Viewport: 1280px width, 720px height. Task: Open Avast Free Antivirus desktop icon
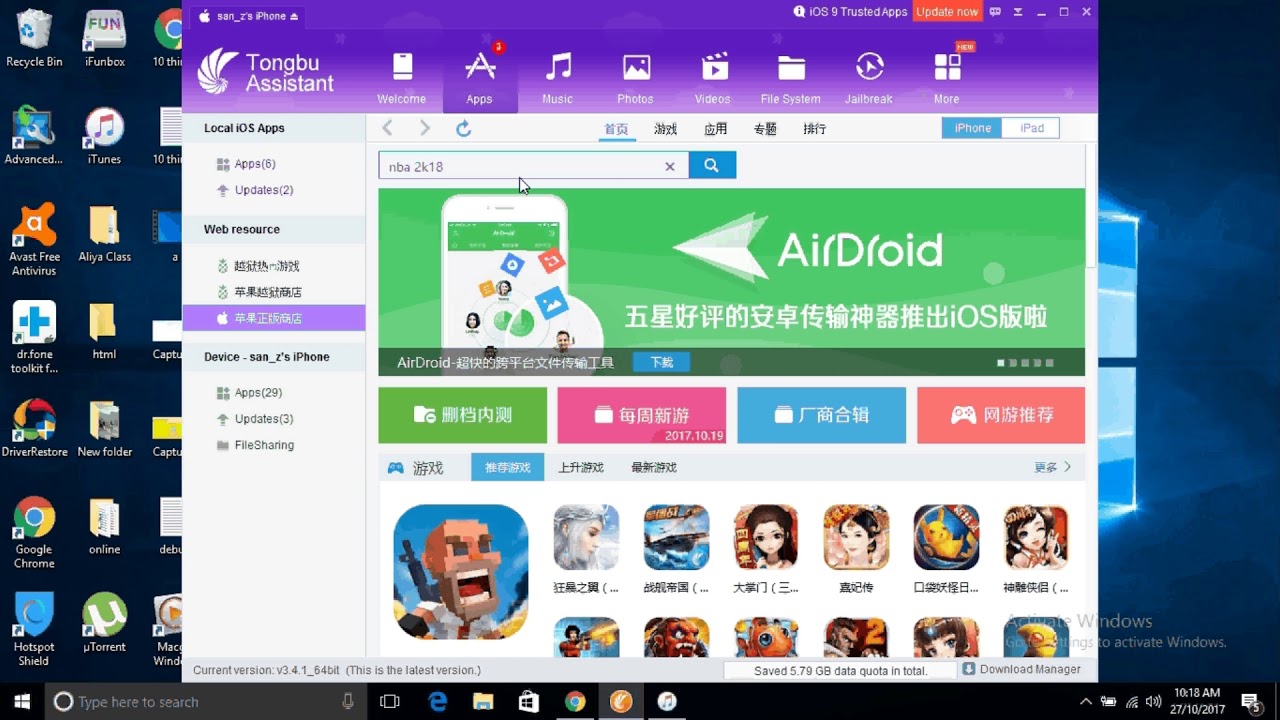pos(34,240)
